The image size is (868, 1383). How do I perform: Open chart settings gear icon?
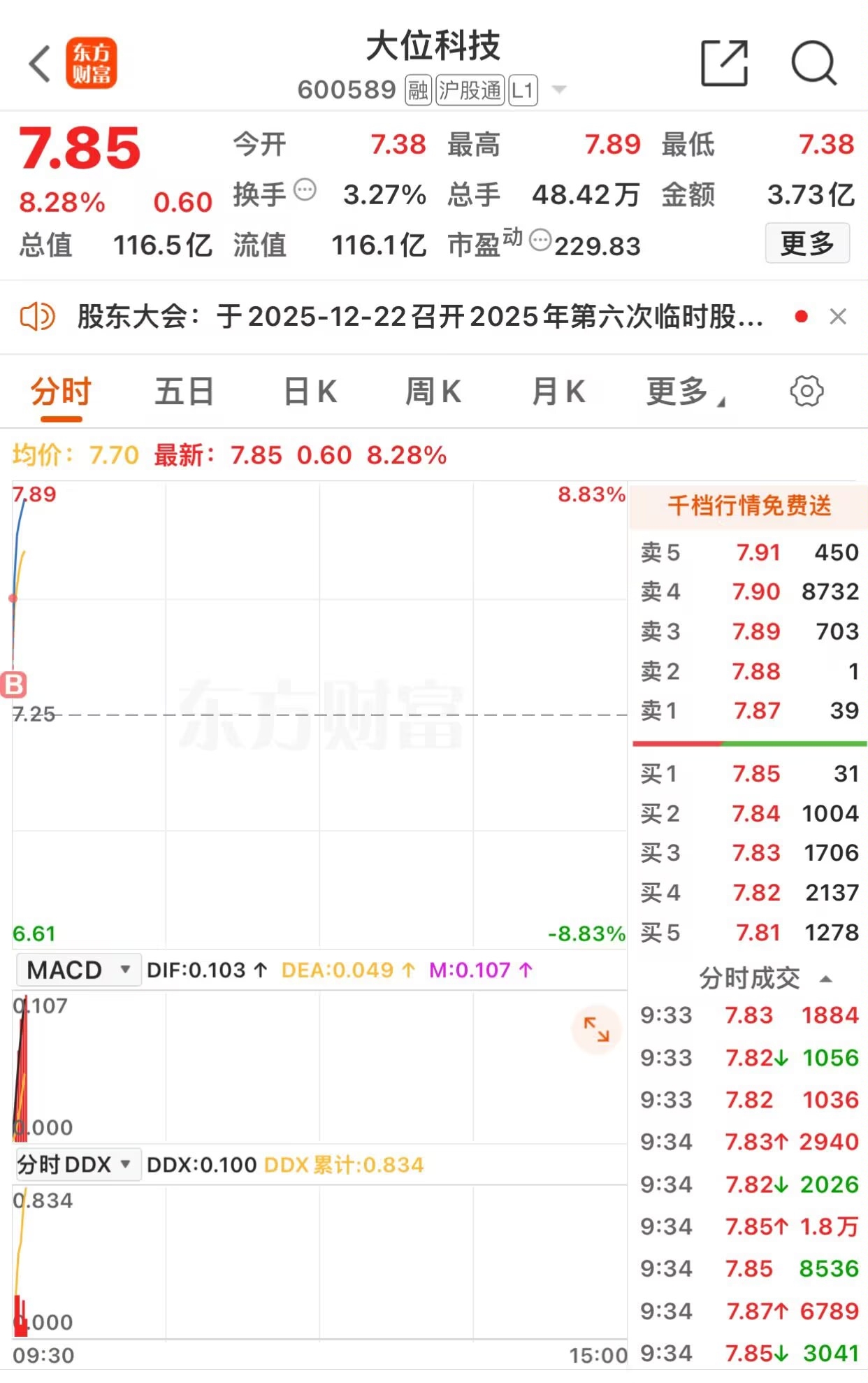point(806,391)
